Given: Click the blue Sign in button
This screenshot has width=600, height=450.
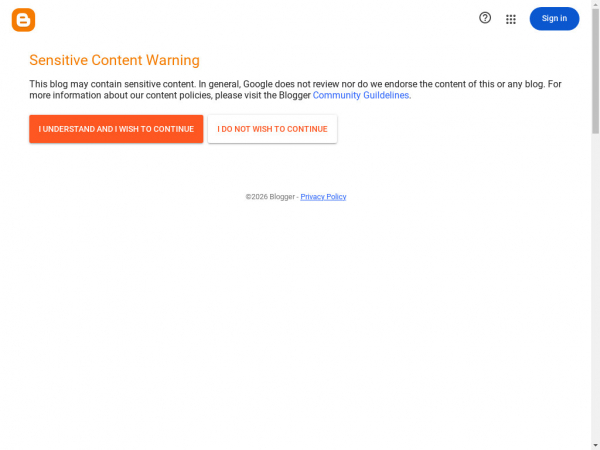Looking at the screenshot, I should coord(554,18).
